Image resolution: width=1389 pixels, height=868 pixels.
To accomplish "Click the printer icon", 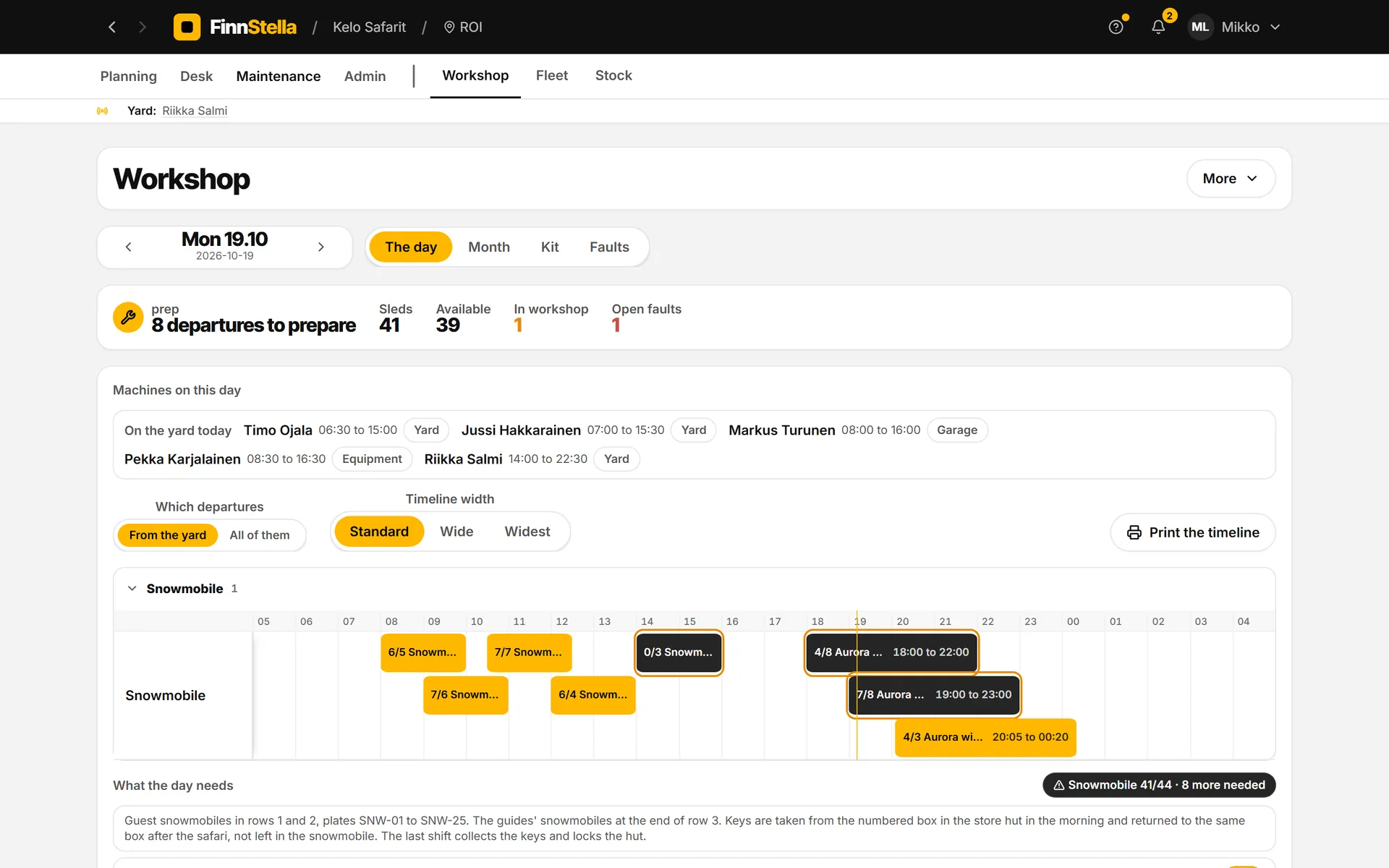I will click(1134, 532).
